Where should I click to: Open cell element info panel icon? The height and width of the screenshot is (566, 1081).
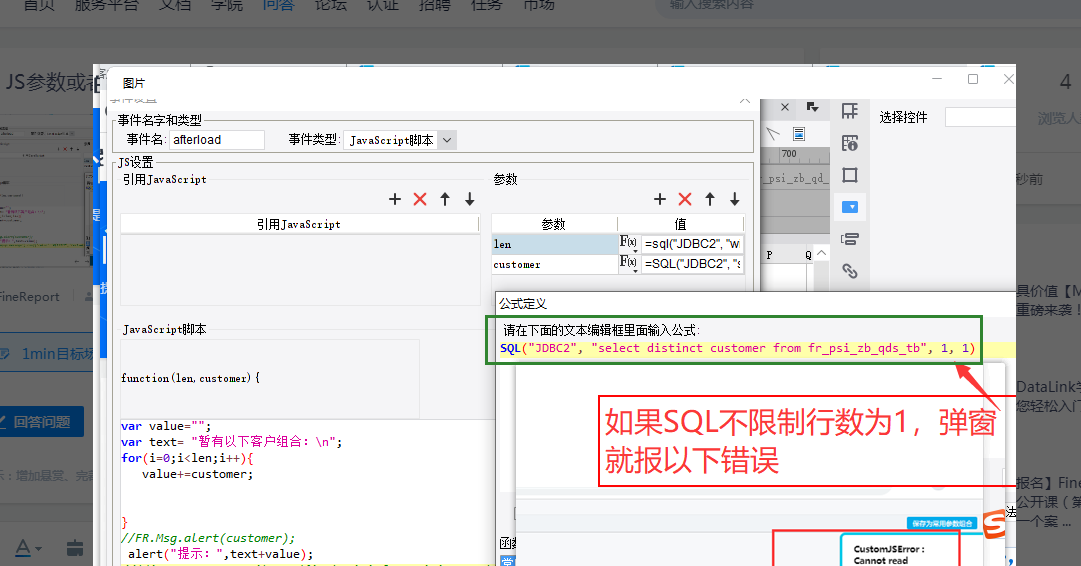(850, 143)
